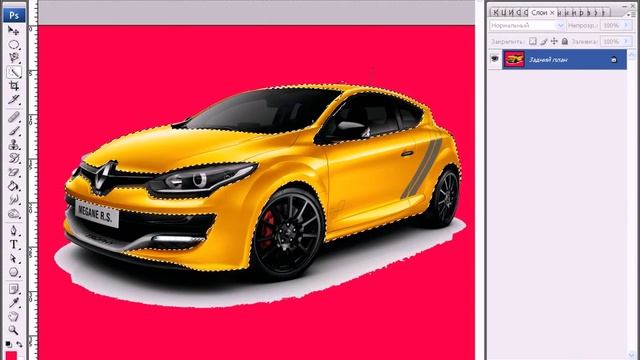Select the Ellipse shape tool
Image resolution: width=640 pixels, height=360 pixels.
13,272
